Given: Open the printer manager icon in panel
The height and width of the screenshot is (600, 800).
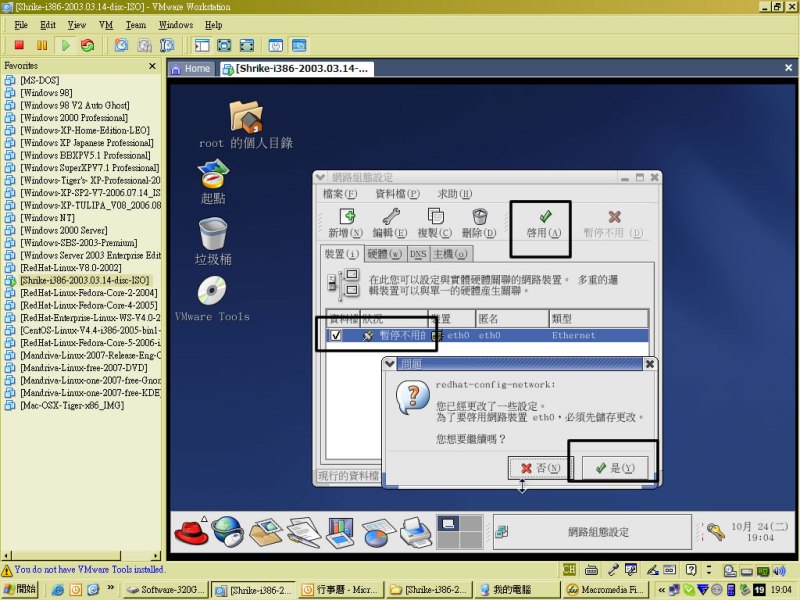Looking at the screenshot, I should 416,532.
